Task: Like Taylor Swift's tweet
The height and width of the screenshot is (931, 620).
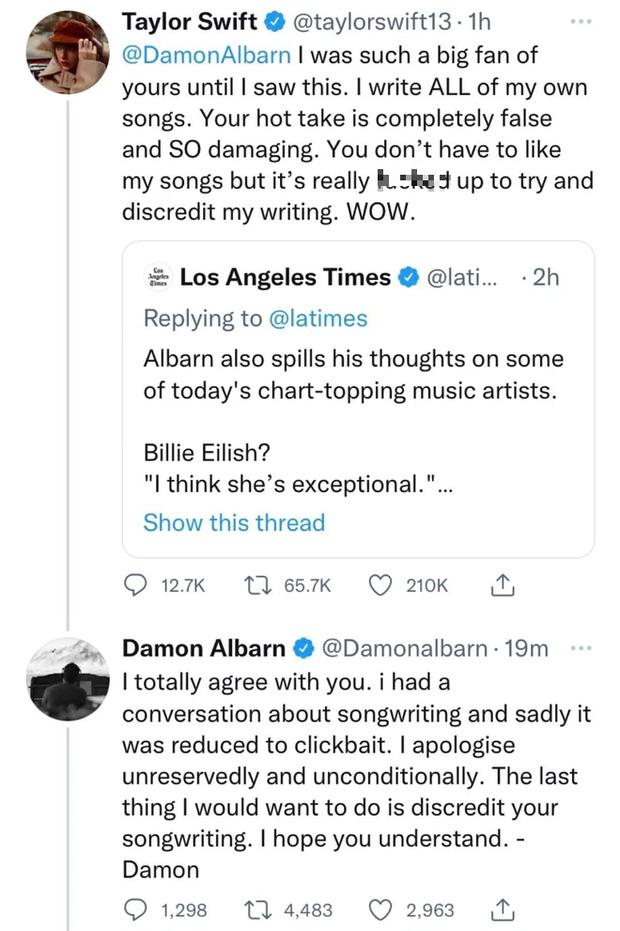Action: pos(380,585)
